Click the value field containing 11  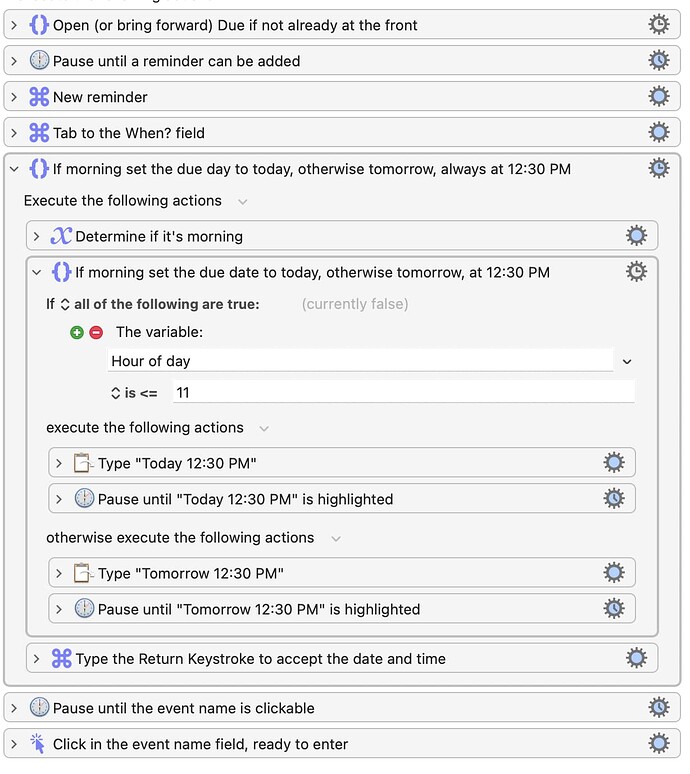click(404, 392)
